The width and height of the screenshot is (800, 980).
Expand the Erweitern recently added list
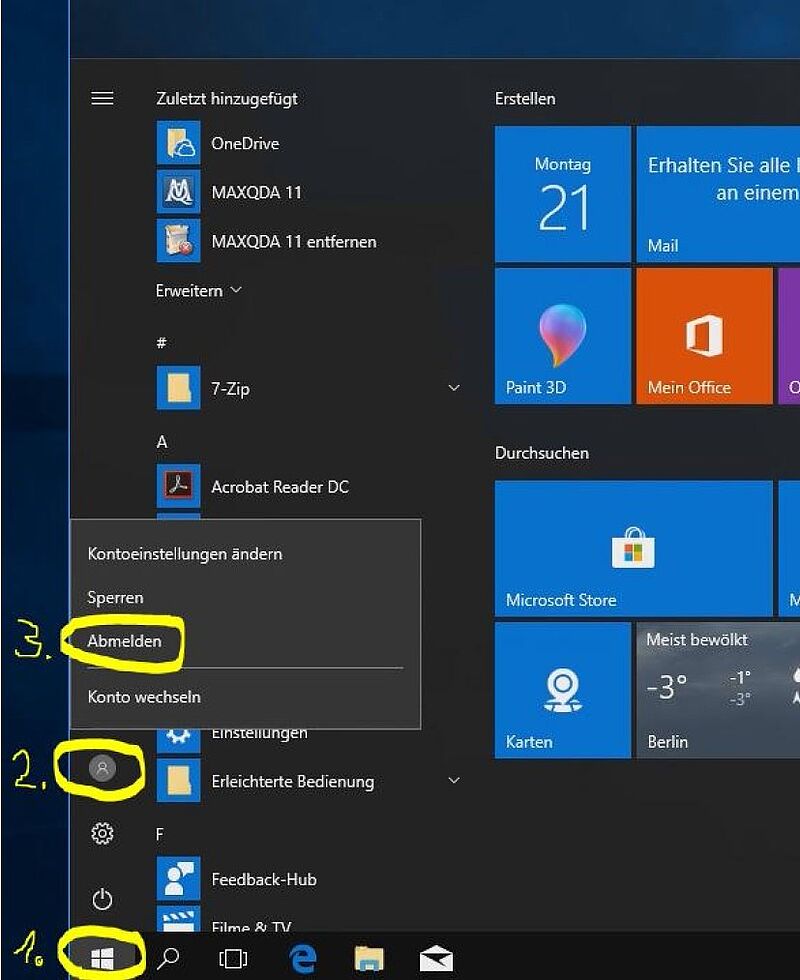(199, 291)
